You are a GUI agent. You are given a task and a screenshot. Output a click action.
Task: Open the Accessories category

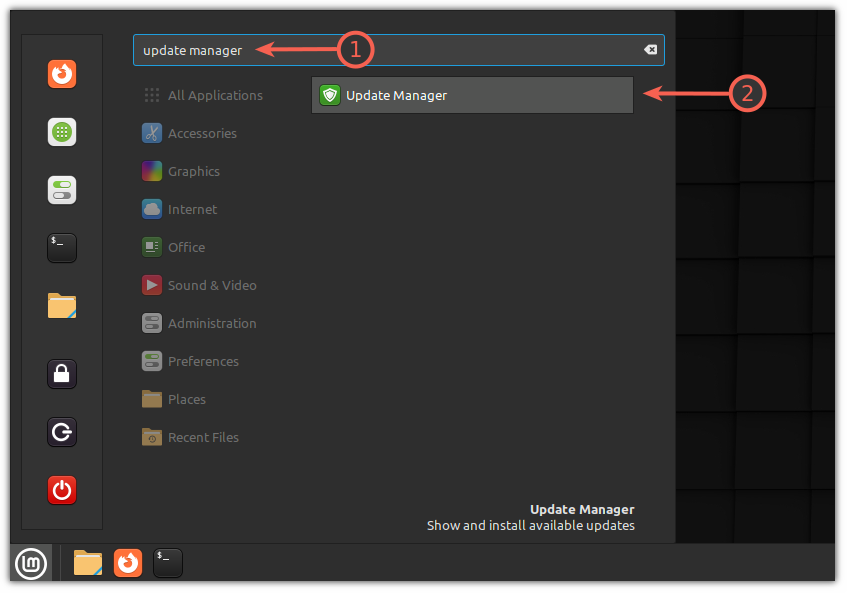tap(190, 133)
